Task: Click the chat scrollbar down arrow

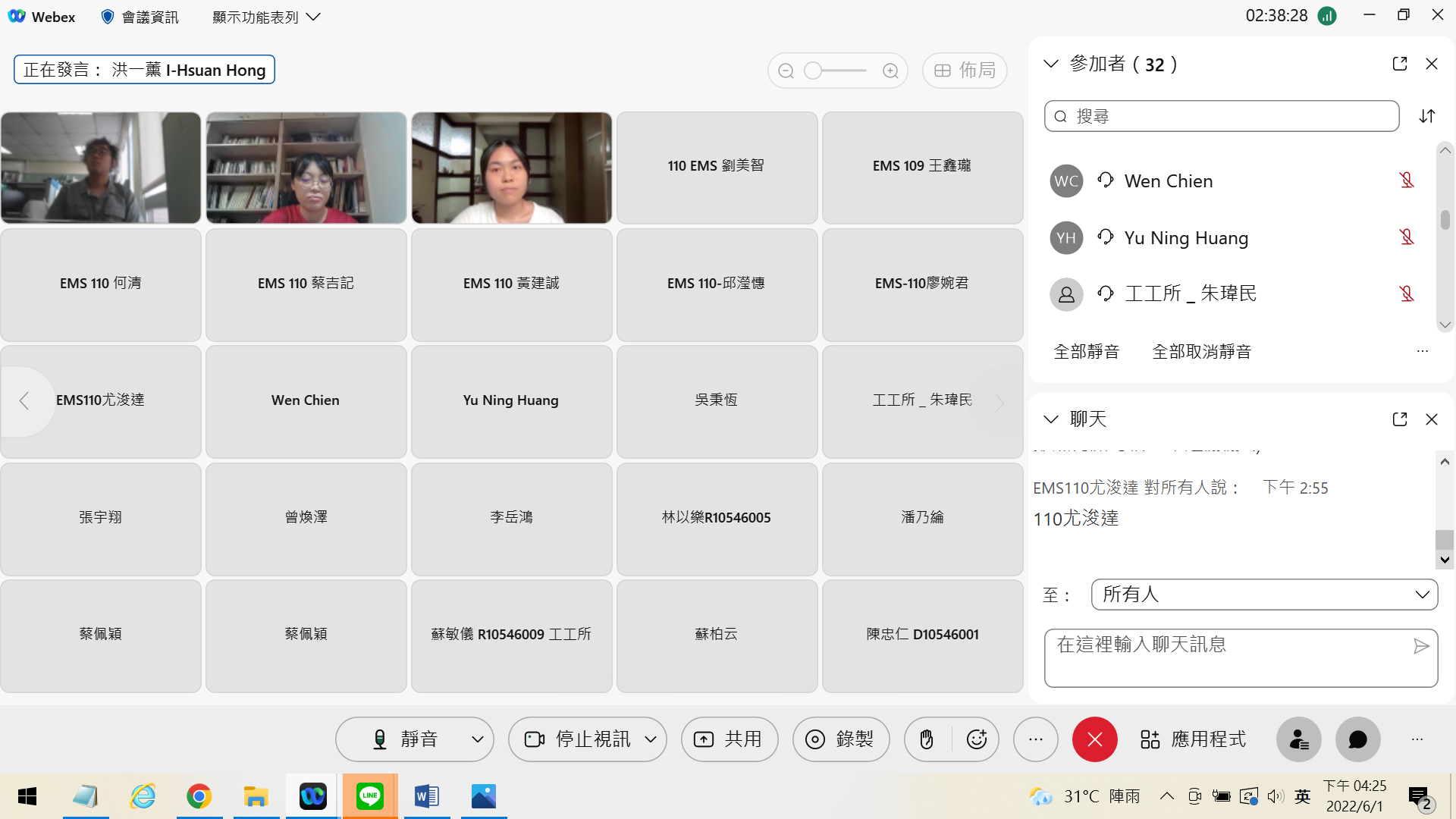Action: click(x=1445, y=560)
